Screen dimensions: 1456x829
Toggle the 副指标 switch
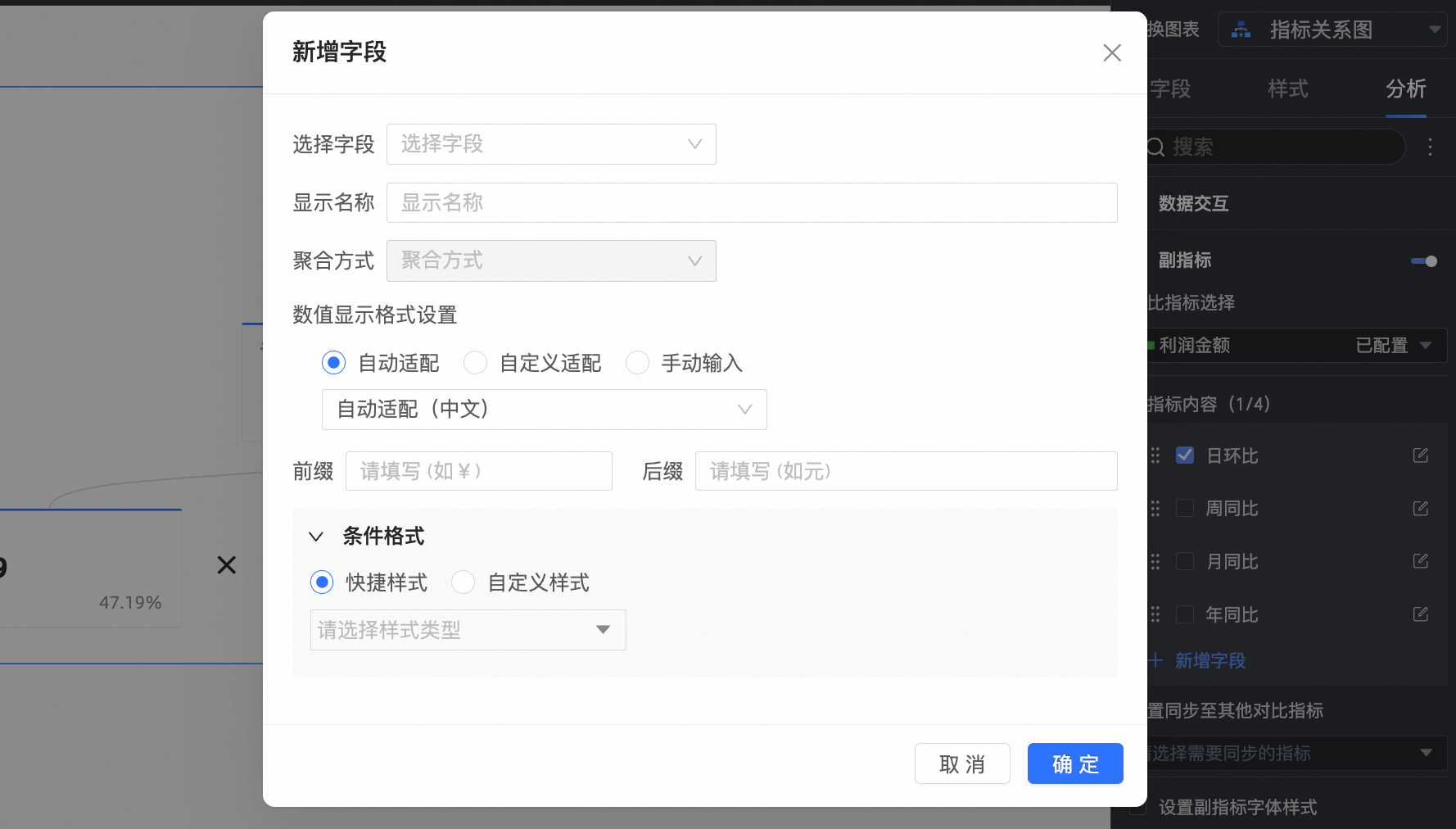[x=1423, y=261]
